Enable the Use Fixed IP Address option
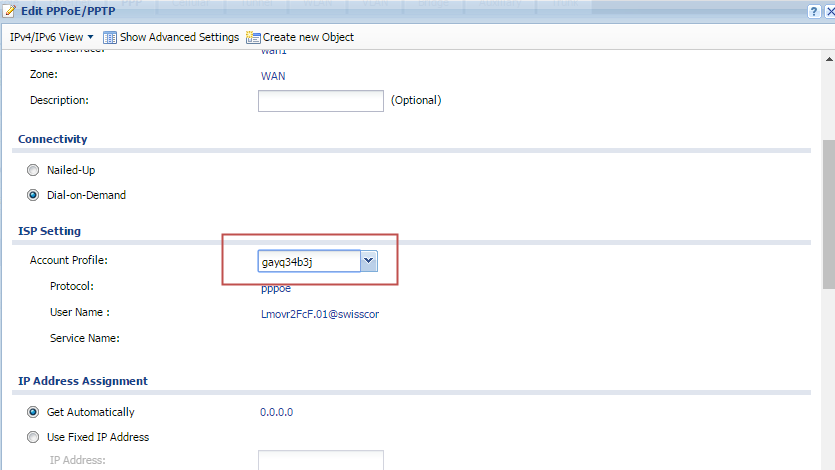 pyautogui.click(x=33, y=437)
